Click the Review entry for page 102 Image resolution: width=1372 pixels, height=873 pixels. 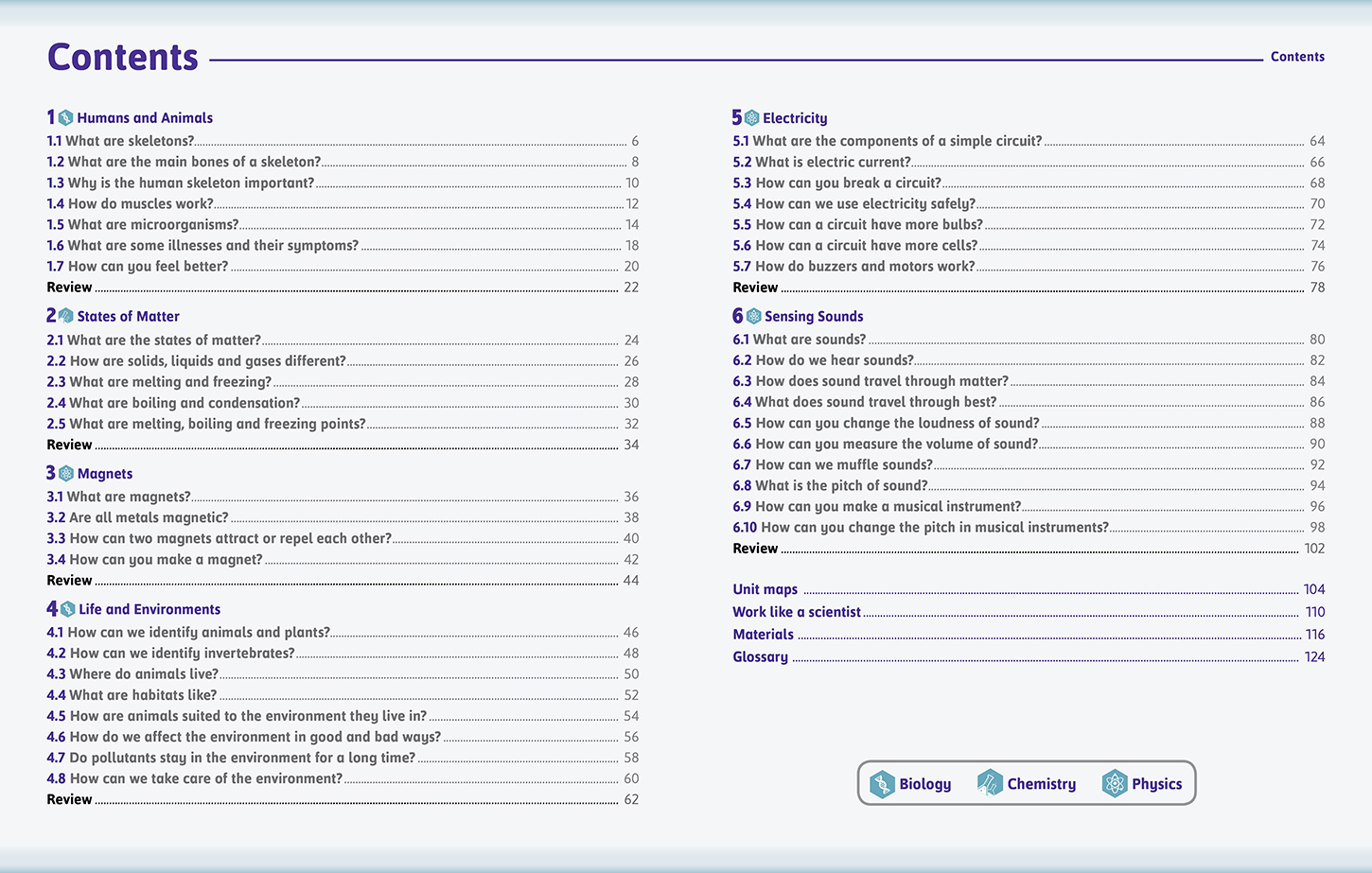pyautogui.click(x=1029, y=549)
